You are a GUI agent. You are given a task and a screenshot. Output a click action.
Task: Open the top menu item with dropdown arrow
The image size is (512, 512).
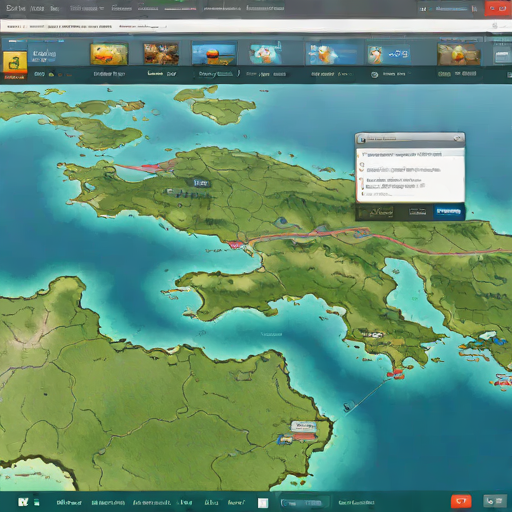(87, 8)
